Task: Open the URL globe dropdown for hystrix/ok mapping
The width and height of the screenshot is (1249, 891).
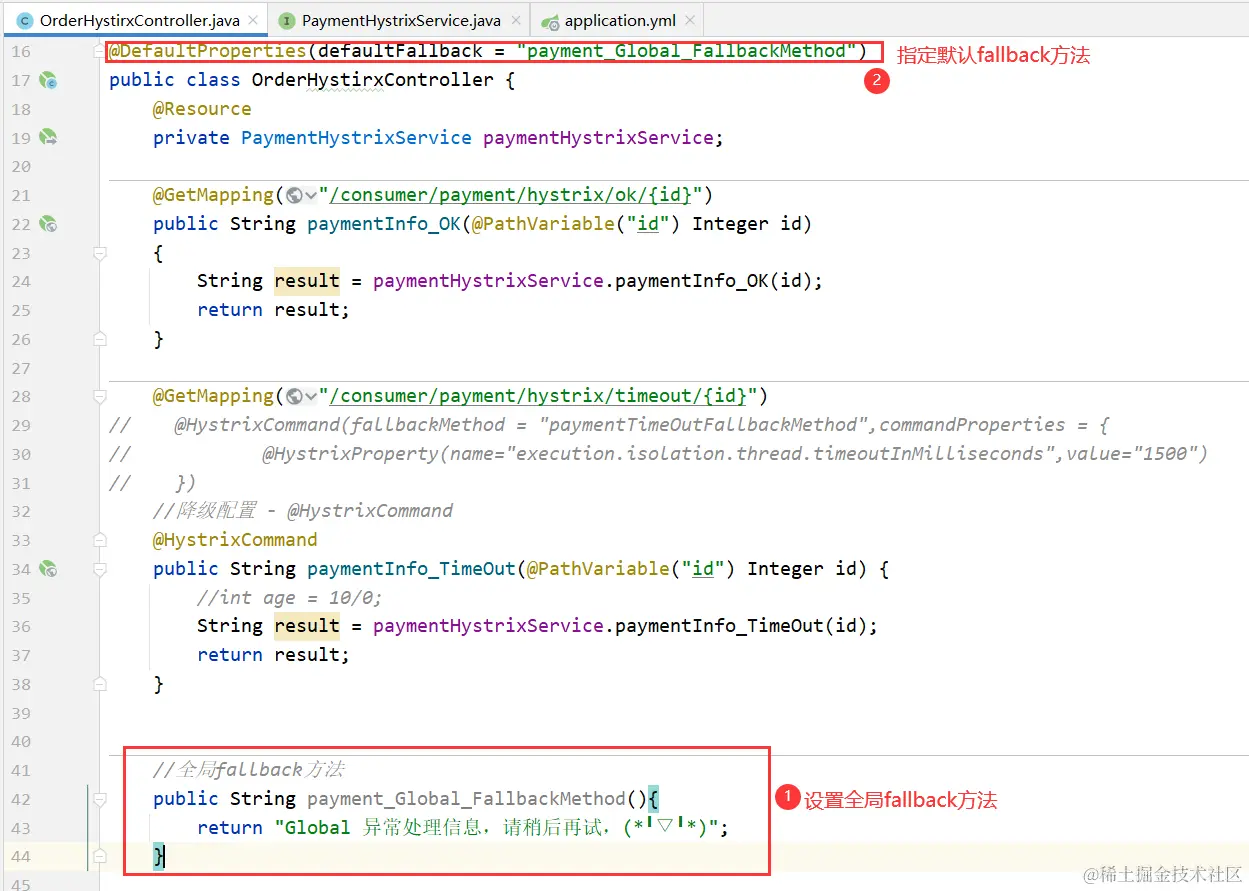Action: pos(301,196)
